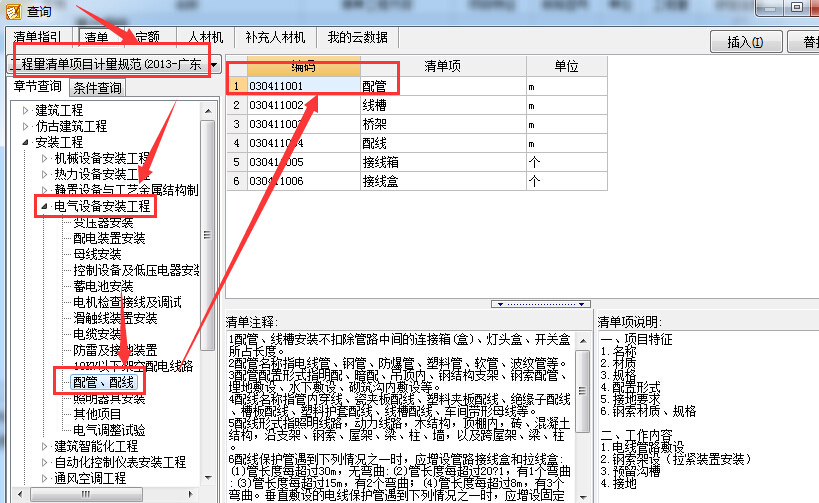
Task: Open the 定额 tab
Action: click(x=147, y=38)
